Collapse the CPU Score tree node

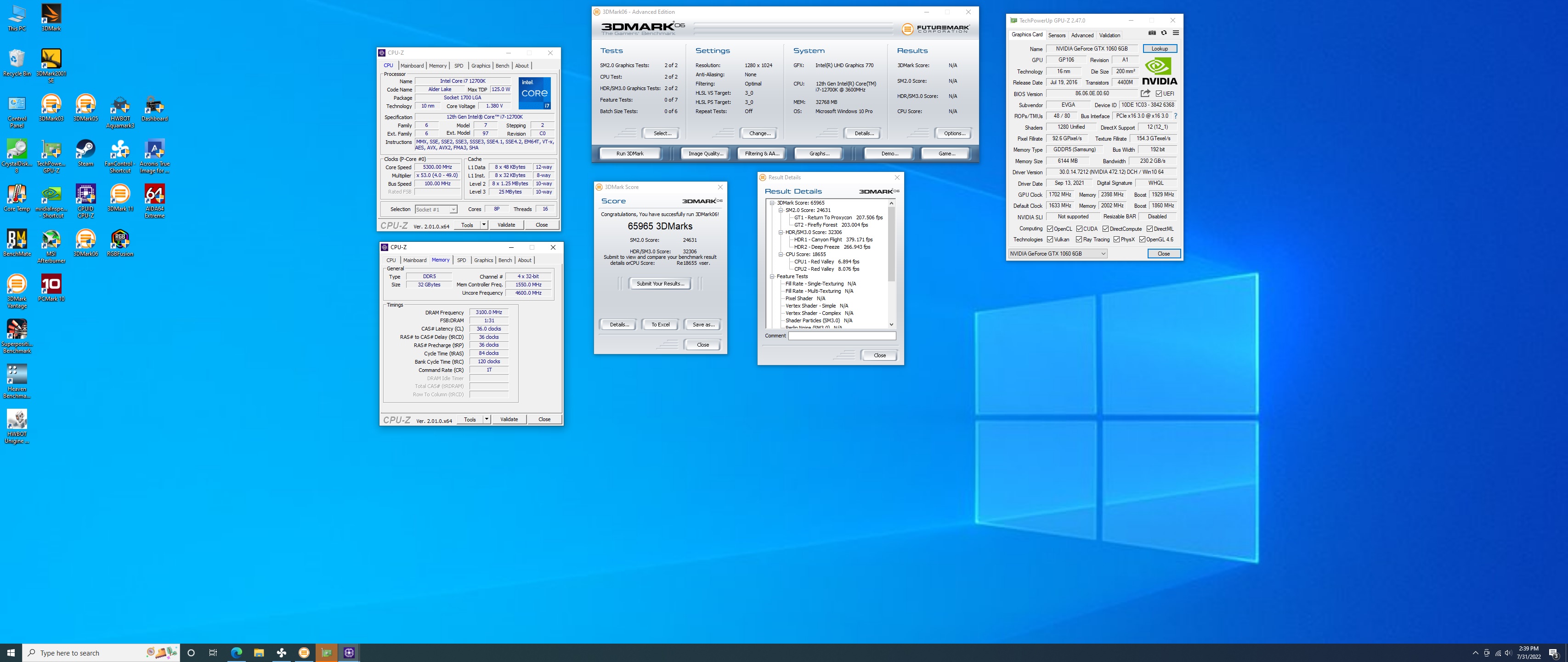[x=781, y=255]
